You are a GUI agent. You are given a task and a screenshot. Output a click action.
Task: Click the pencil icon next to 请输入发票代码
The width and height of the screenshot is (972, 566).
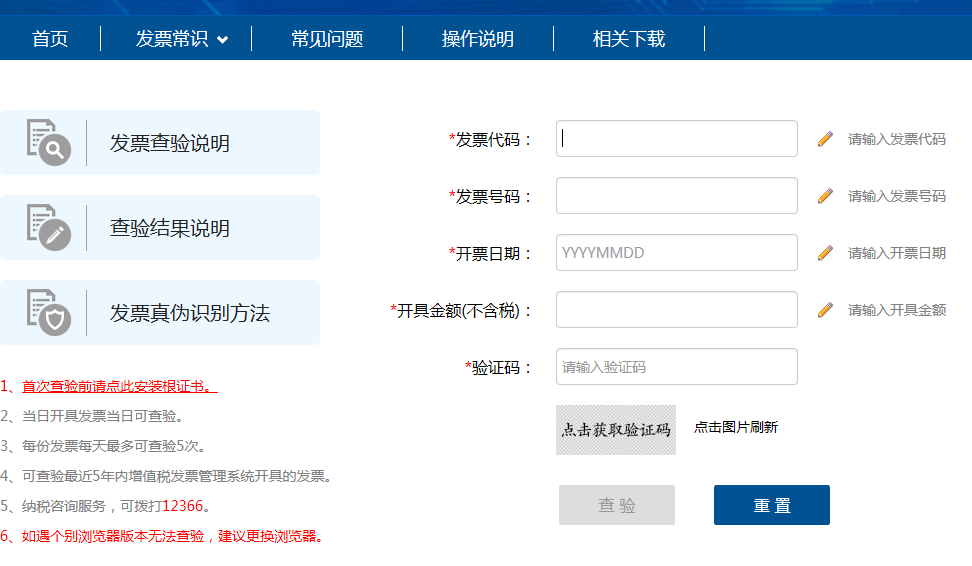tap(825, 139)
